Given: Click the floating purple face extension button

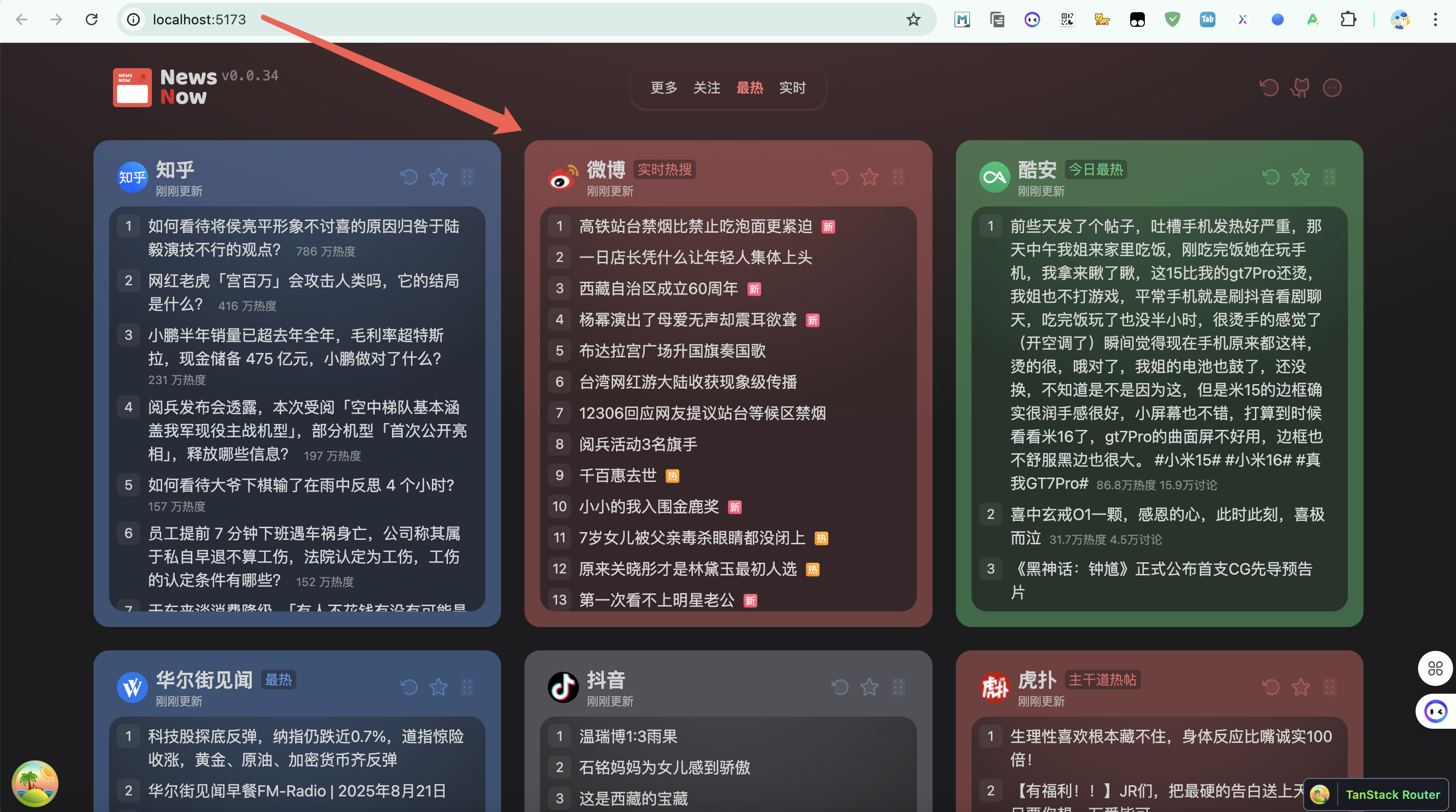Looking at the screenshot, I should point(1436,711).
